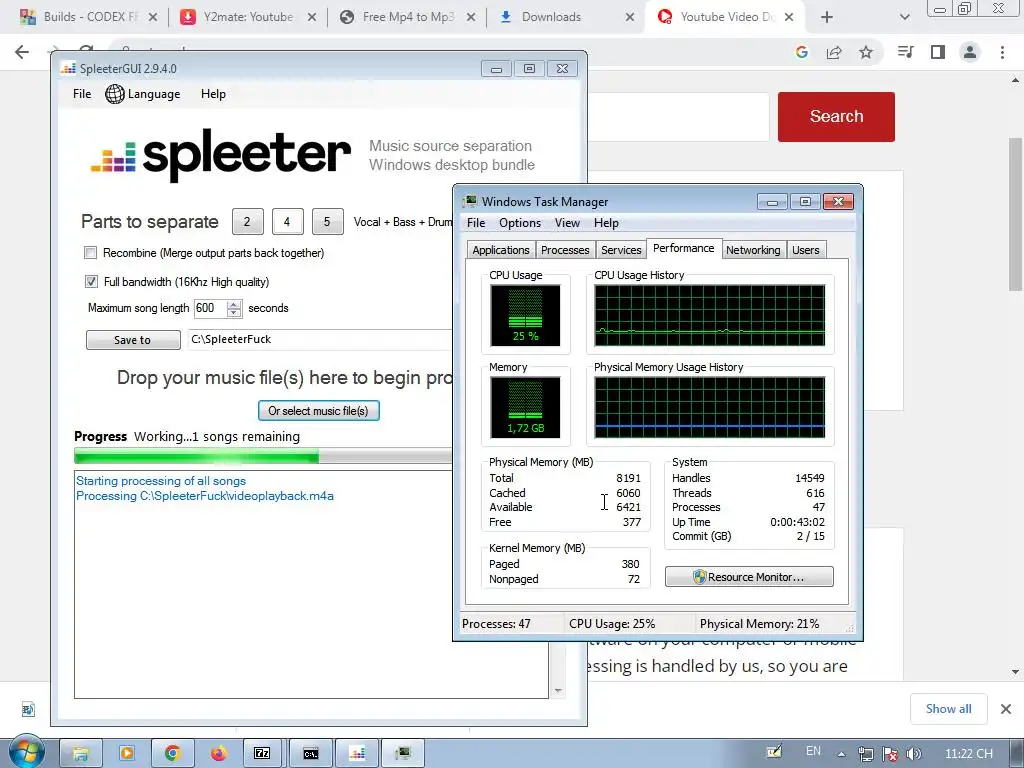Viewport: 1024px width, 768px height.
Task: Switch to Chrome from the taskbar
Action: (x=172, y=754)
